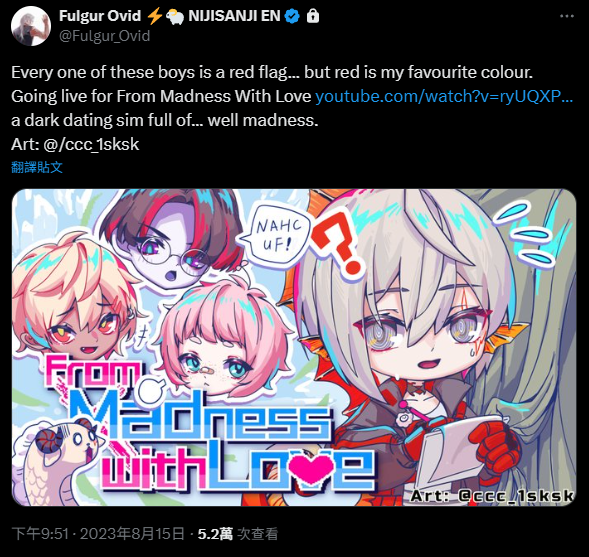Click the post timestamp 下午9:51

coord(40,534)
